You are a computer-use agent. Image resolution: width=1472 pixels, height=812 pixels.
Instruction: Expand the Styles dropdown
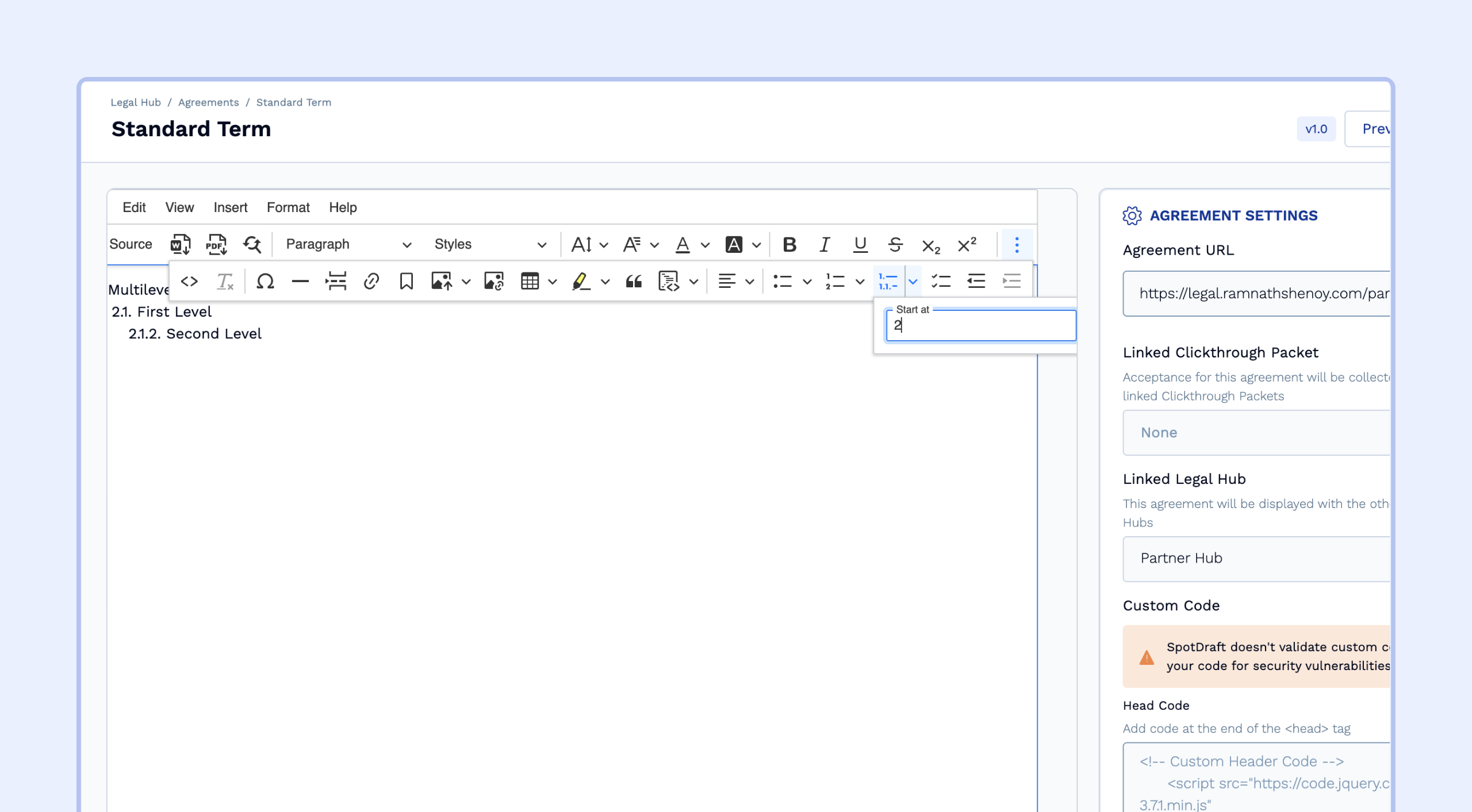coord(490,245)
